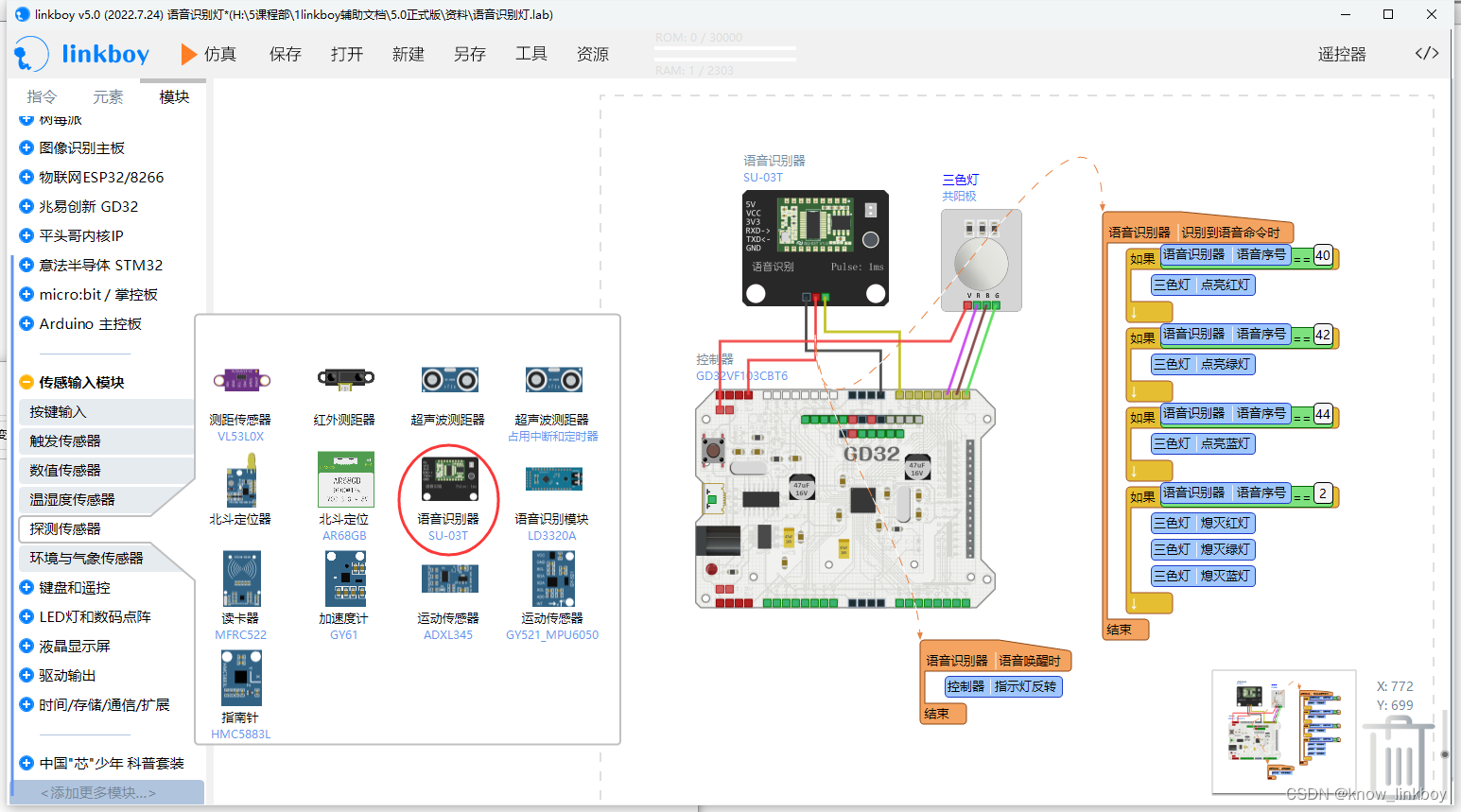Select the 指南针 HMC5883L compass icon

pos(242,678)
